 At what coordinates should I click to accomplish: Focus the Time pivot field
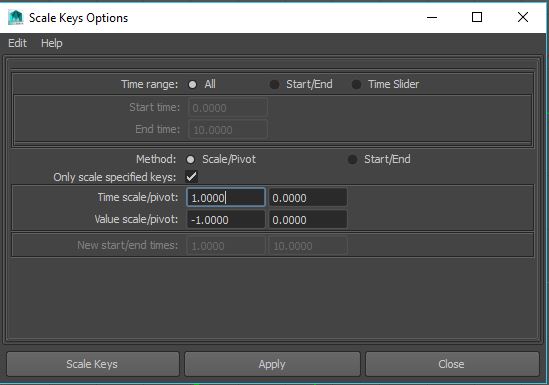(308, 198)
